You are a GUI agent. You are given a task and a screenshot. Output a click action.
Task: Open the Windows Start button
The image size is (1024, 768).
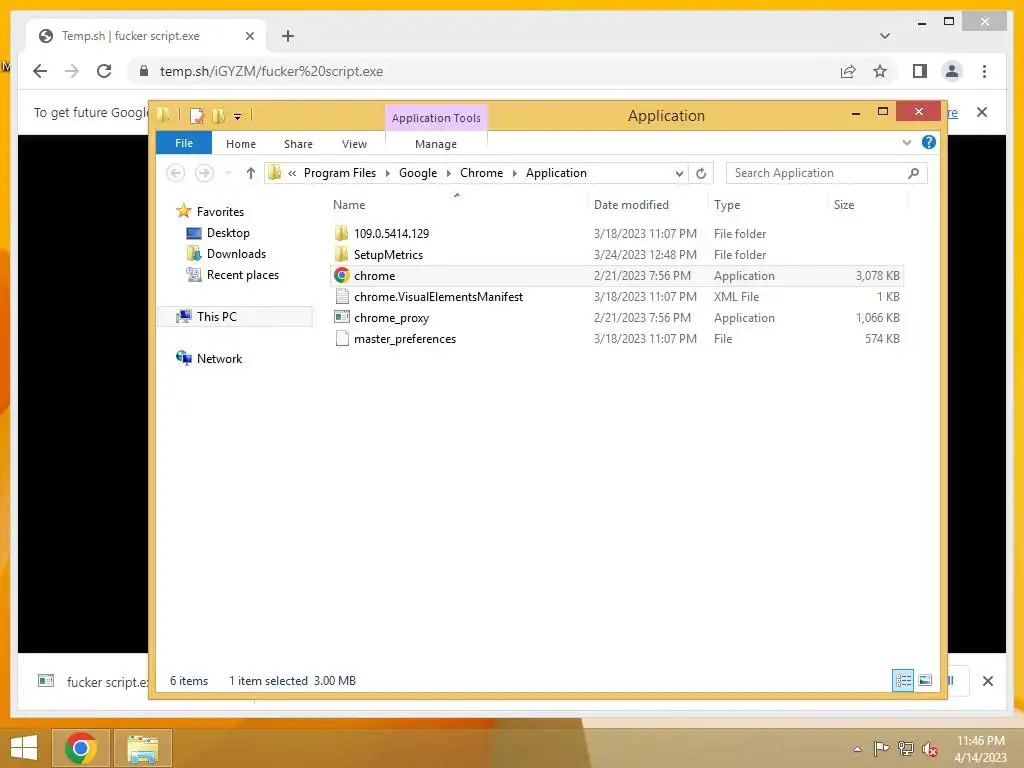(24, 748)
